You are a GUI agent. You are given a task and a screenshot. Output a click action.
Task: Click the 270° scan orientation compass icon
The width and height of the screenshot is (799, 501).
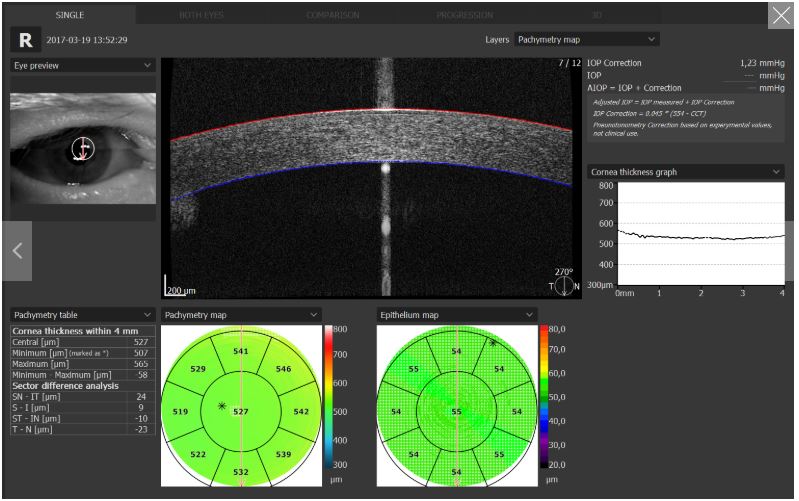point(566,283)
